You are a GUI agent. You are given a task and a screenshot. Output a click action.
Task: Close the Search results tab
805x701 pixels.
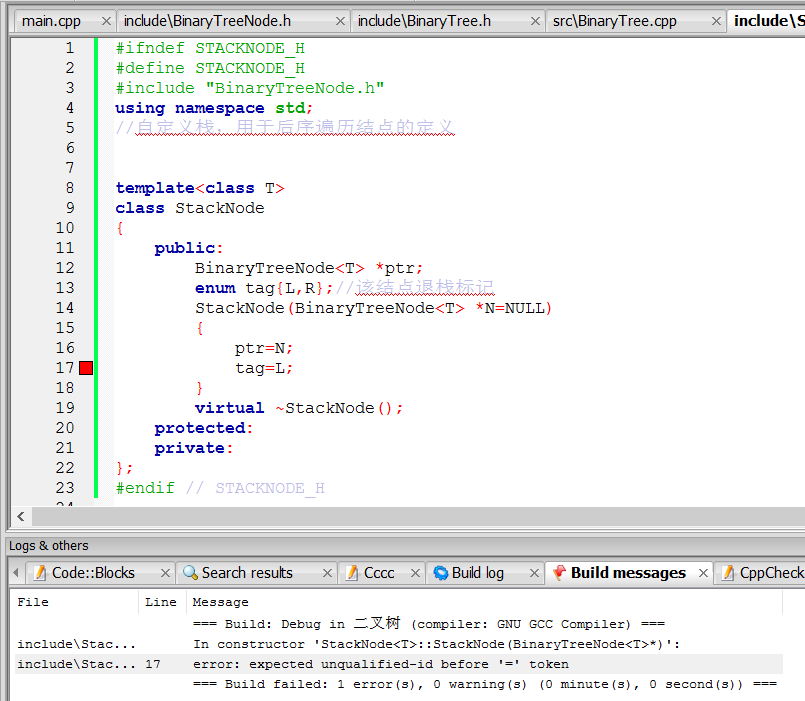[327, 573]
